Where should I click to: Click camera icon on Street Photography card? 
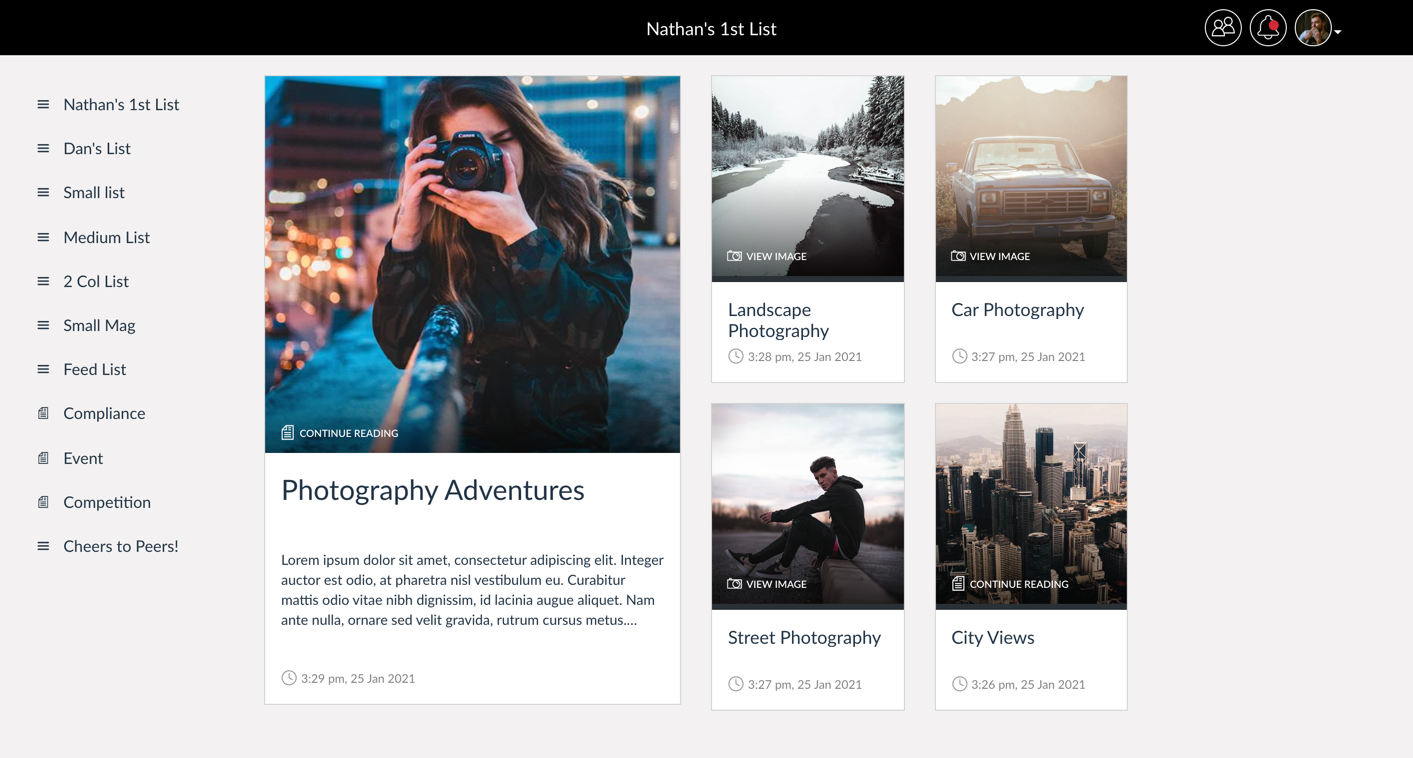pos(734,584)
